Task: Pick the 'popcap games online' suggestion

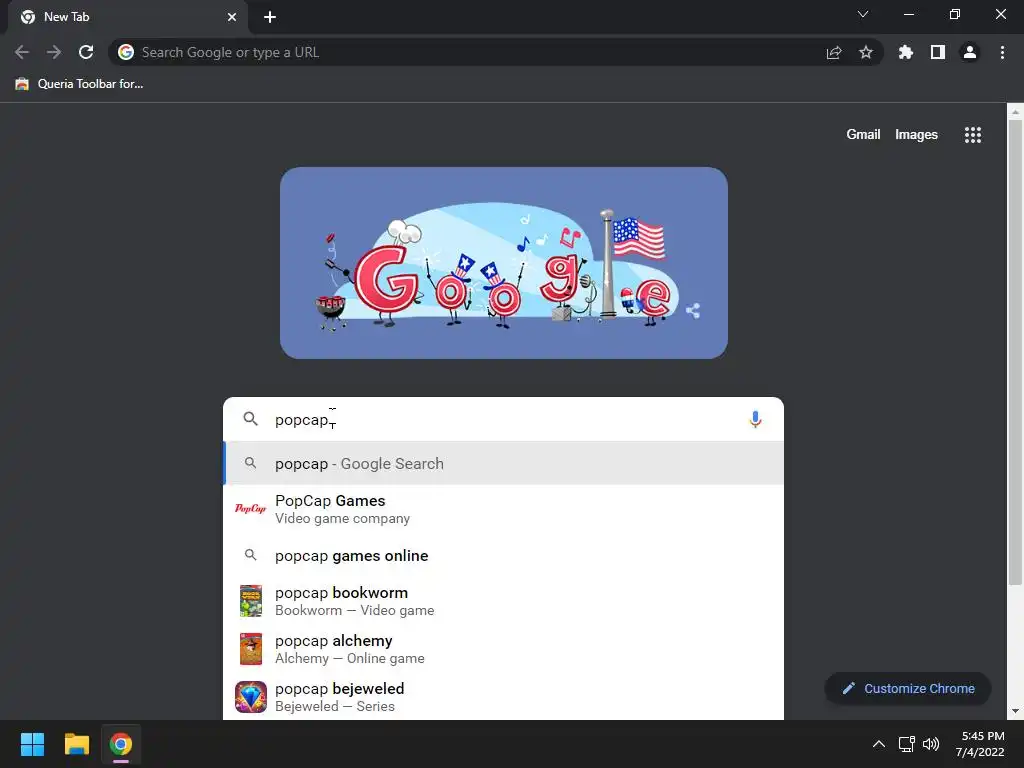Action: (504, 555)
